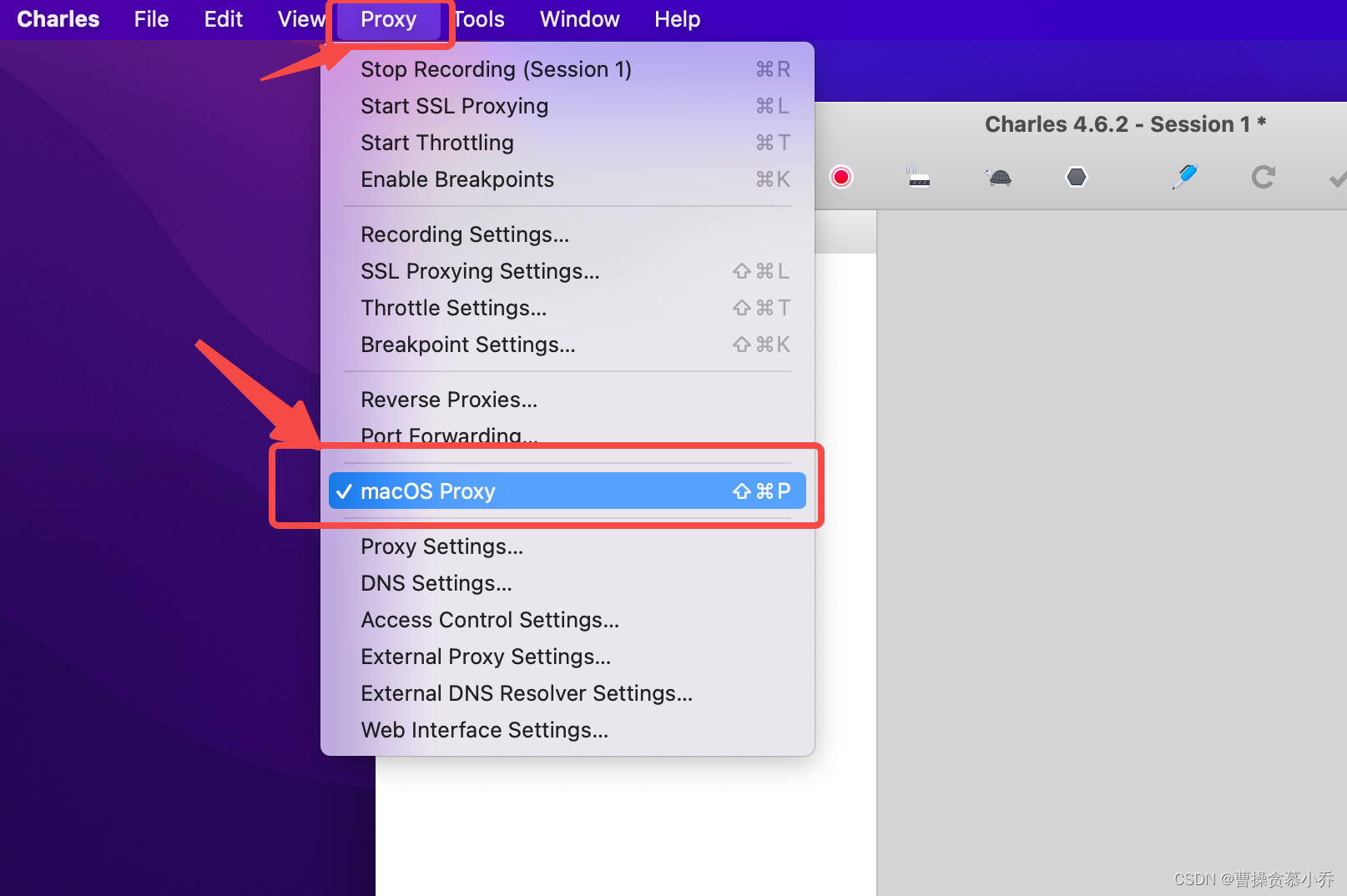Choose Enable Breakpoints in menu
Viewport: 1347px width, 896px height.
(x=568, y=179)
